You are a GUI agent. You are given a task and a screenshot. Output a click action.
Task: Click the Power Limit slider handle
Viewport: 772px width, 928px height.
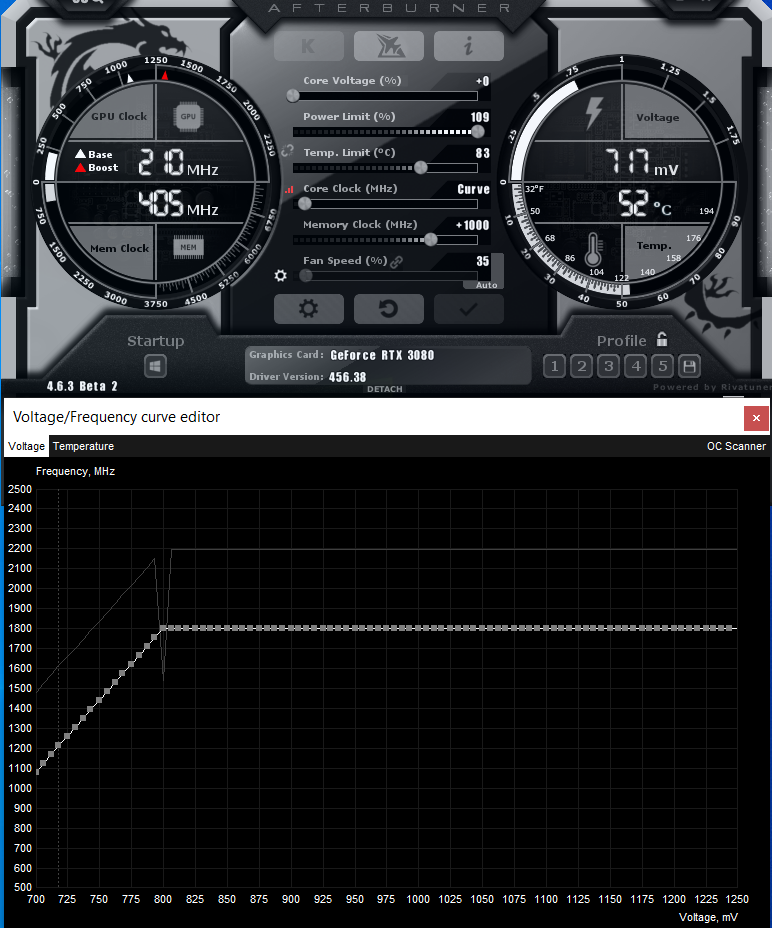coord(477,131)
